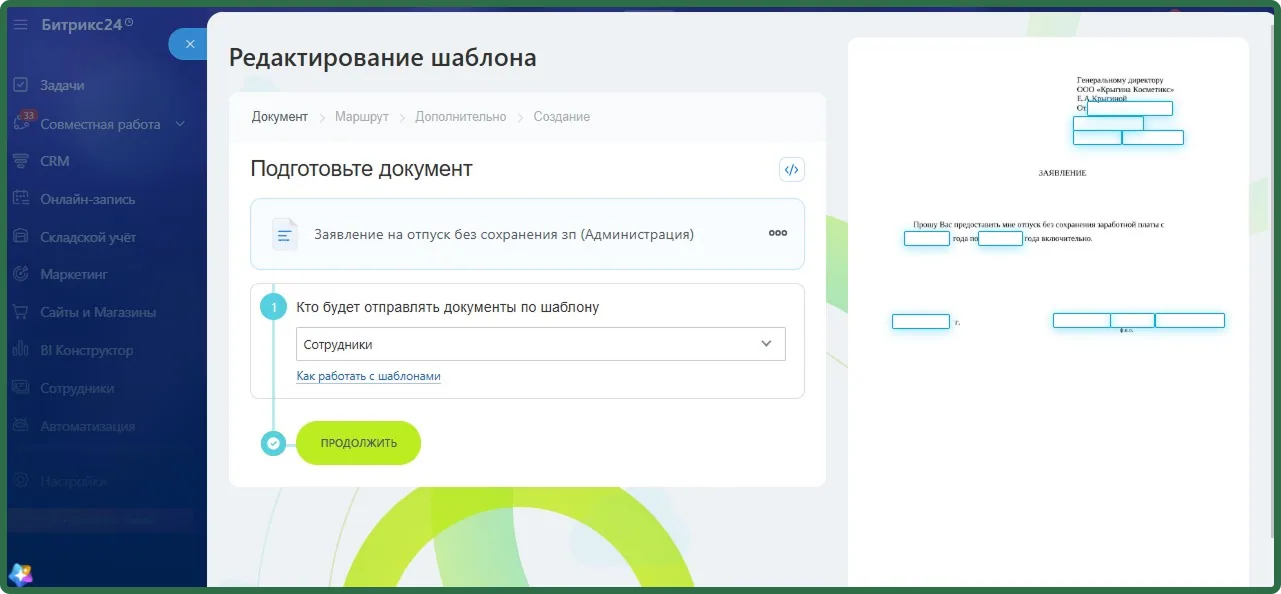Select the date field before г. in preview
1281x594 pixels.
[921, 321]
